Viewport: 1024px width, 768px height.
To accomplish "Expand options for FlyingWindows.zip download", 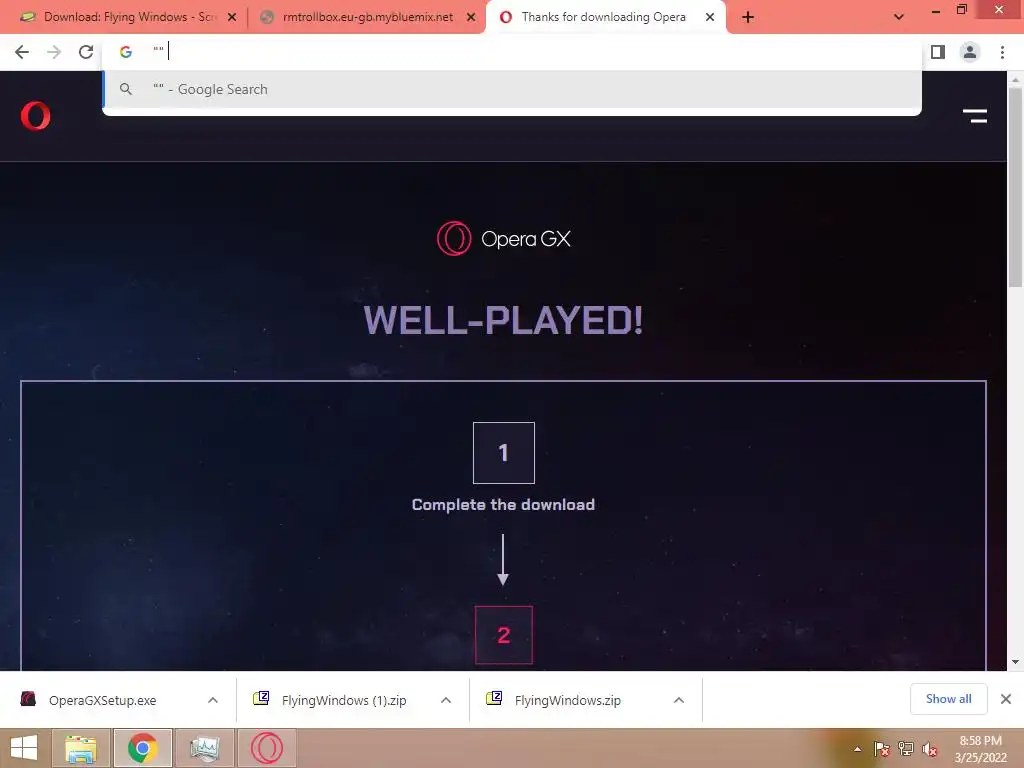I will click(679, 700).
